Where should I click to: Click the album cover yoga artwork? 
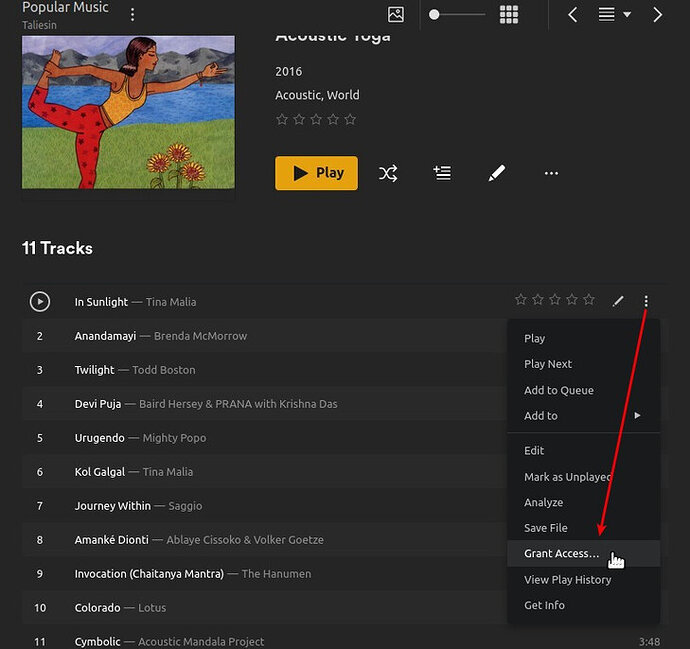click(x=128, y=112)
